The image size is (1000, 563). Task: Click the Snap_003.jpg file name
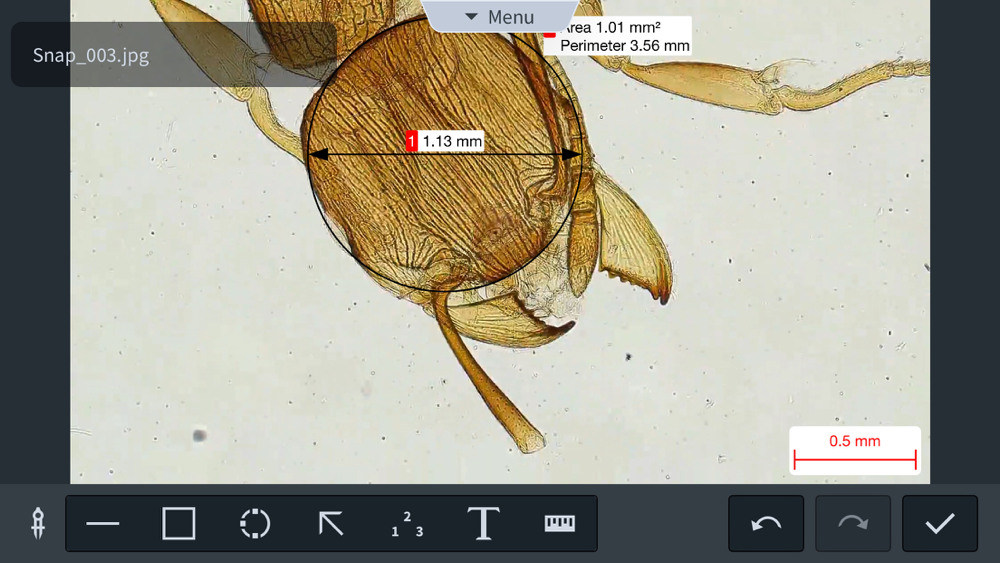pyautogui.click(x=91, y=55)
